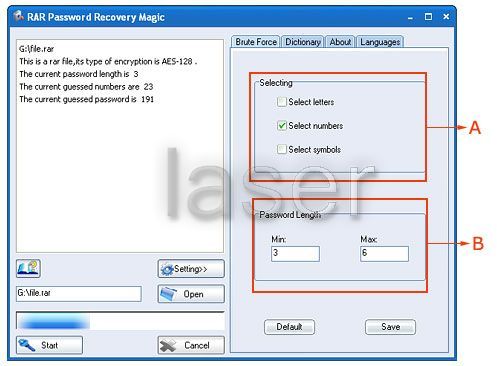Switch to the Brute Force tab
The width and height of the screenshot is (497, 366).
tap(256, 42)
